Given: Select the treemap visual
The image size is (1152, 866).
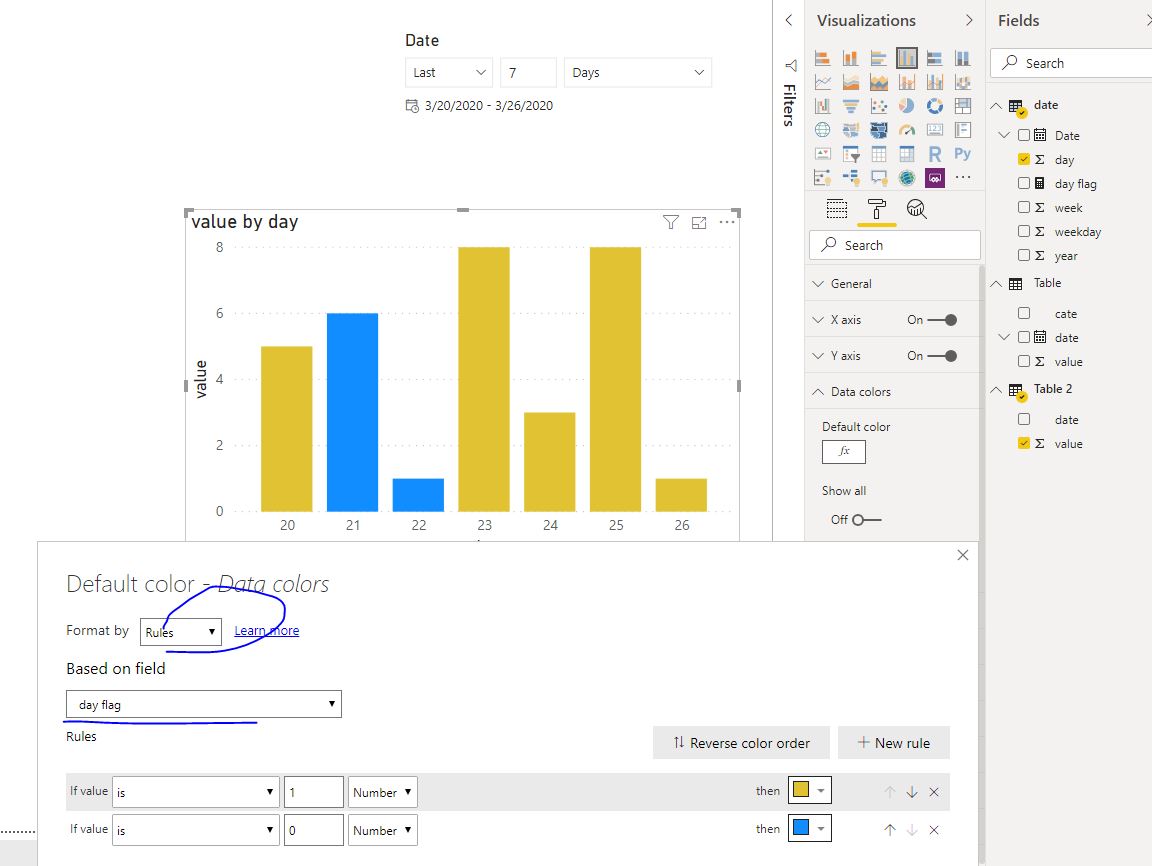Looking at the screenshot, I should tap(962, 107).
